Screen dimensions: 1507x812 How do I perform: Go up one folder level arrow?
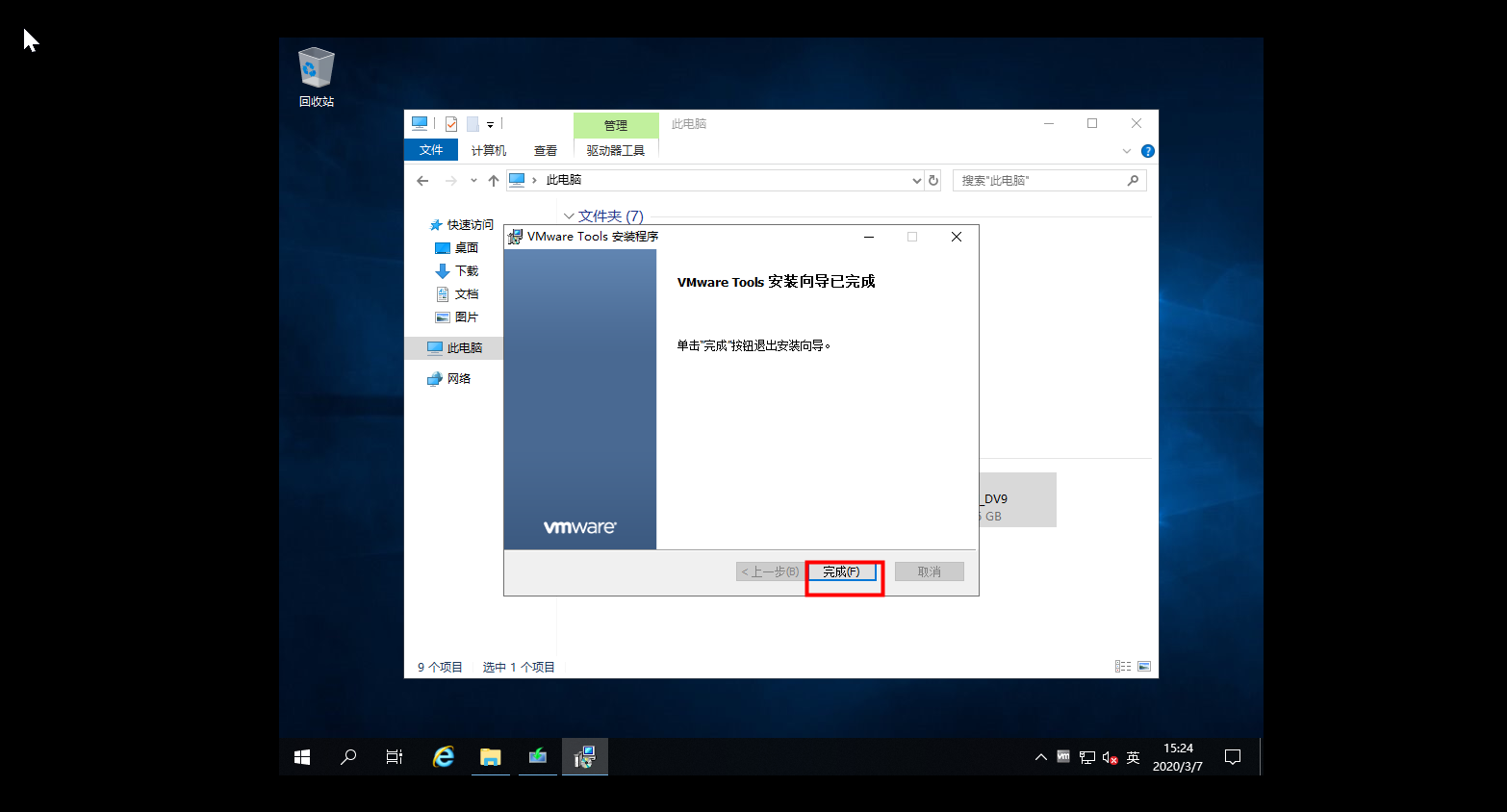click(493, 181)
